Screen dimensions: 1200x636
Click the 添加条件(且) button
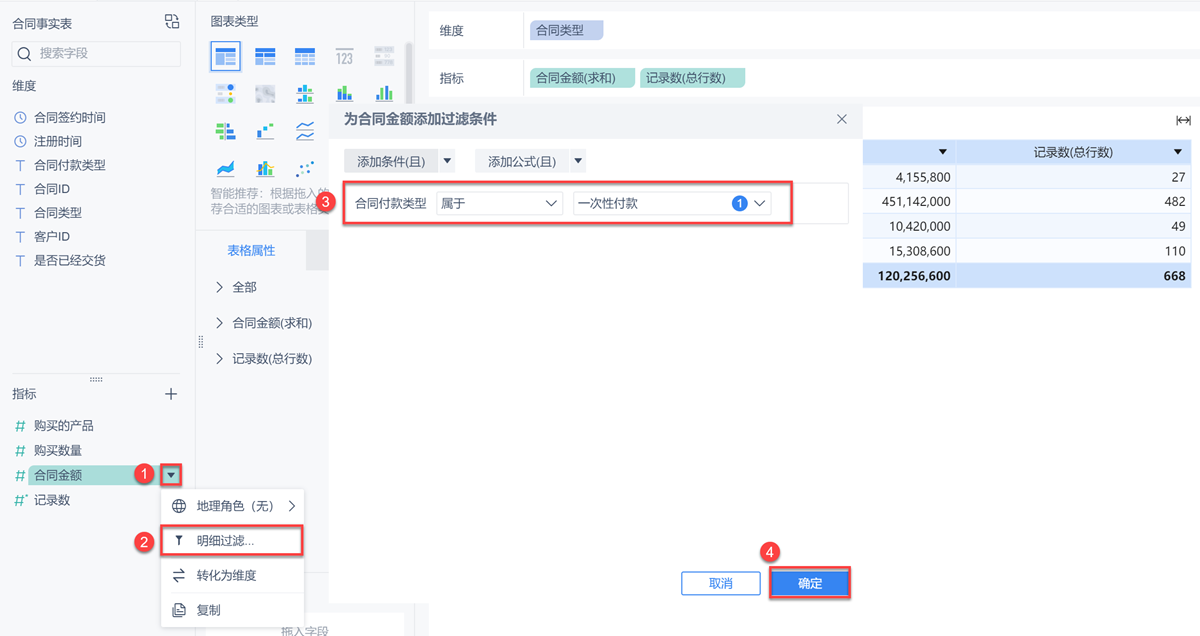pos(391,161)
